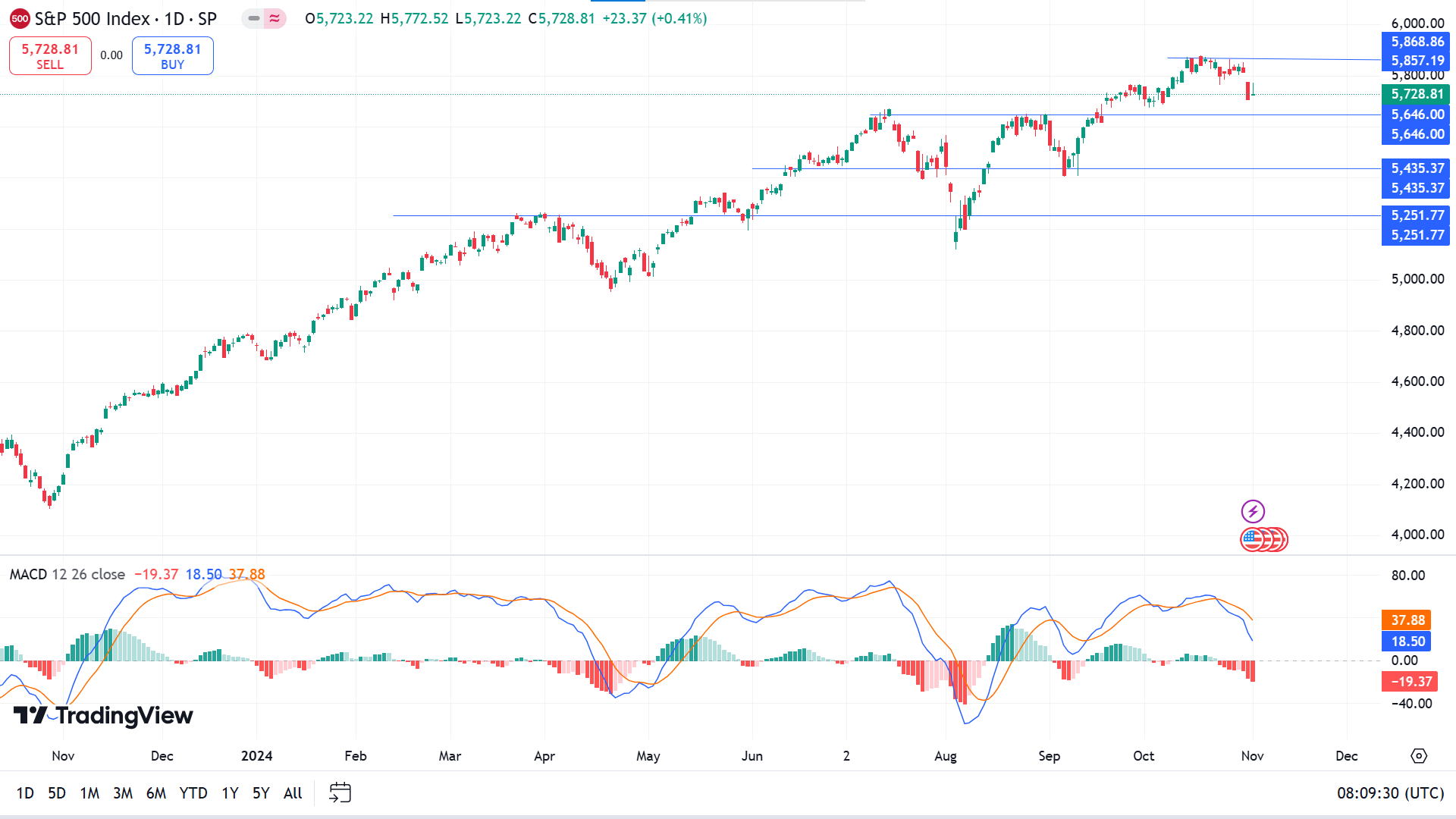Select the 5D time range
Screen dimensions: 1456x819
pos(57,793)
